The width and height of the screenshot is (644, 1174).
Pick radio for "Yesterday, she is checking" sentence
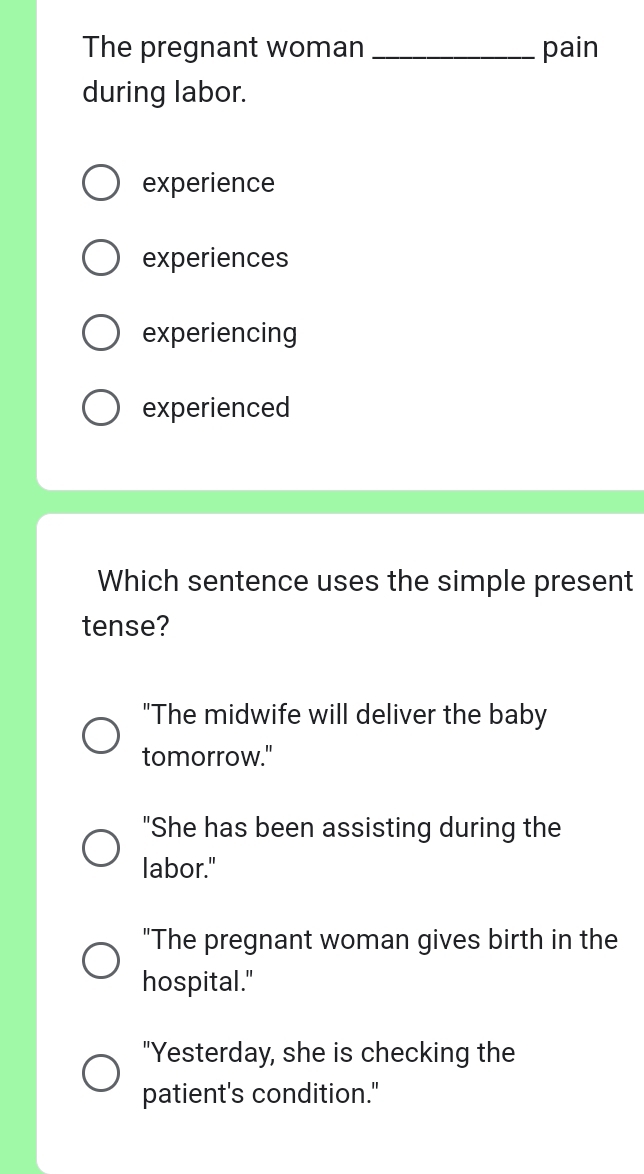pyautogui.click(x=99, y=1074)
